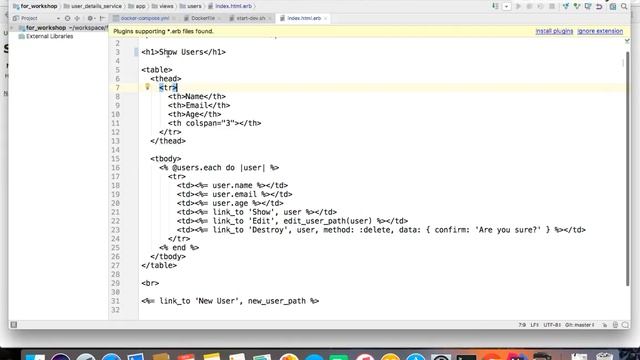Viewport: 640px width, 360px height.
Task: Switch to Dockerfile tab
Action: [x=203, y=18]
